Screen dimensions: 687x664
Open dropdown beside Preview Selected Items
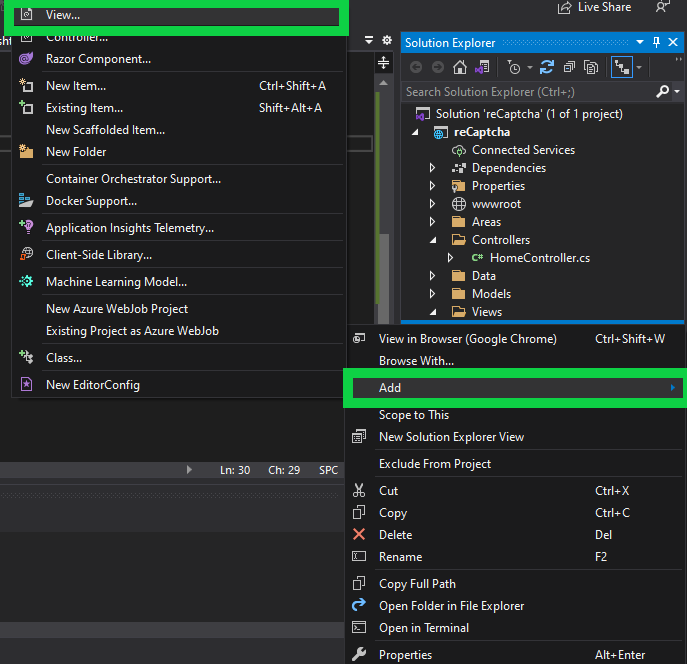coord(639,67)
